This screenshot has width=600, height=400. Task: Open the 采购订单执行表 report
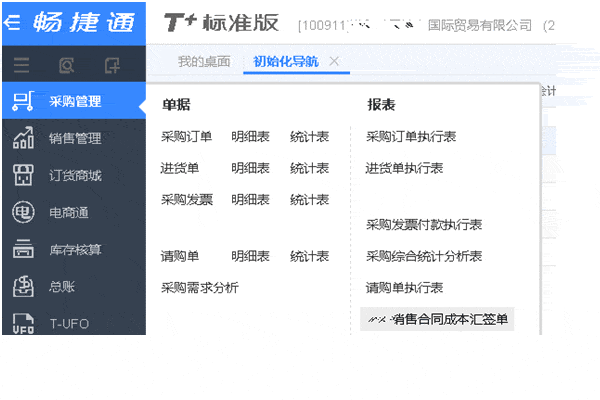[411, 137]
